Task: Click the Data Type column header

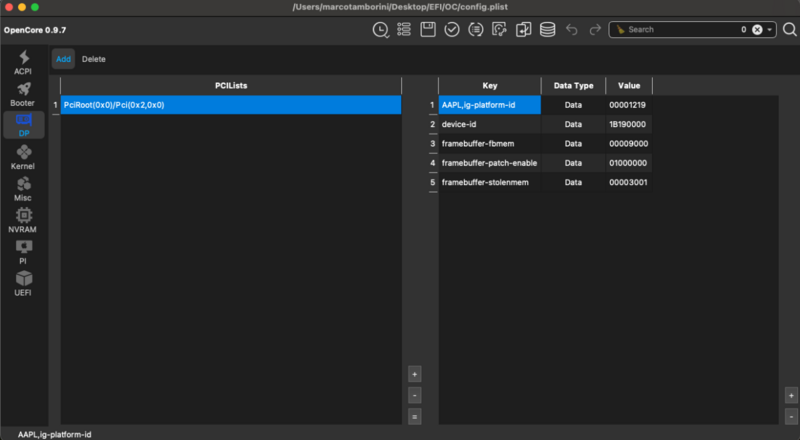Action: 573,86
